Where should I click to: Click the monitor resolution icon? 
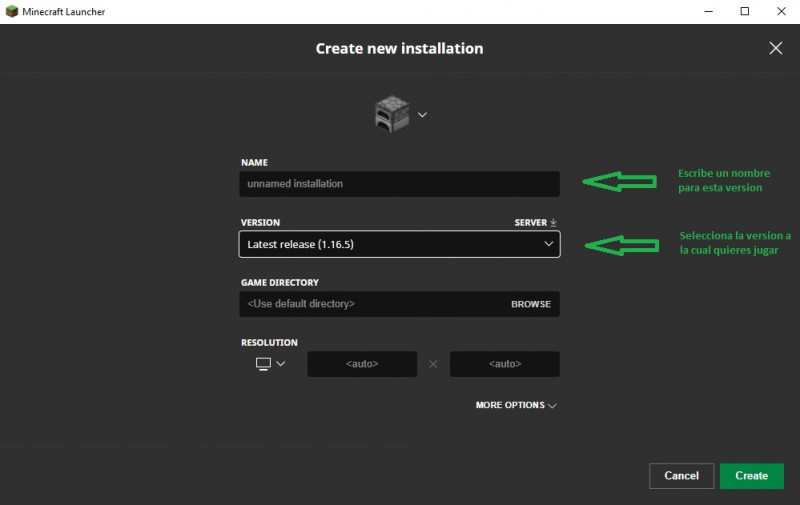pos(263,364)
